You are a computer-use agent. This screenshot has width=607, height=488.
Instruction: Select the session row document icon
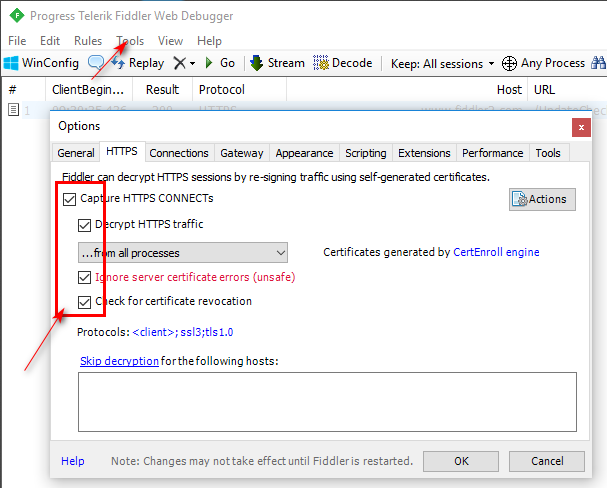[x=14, y=110]
